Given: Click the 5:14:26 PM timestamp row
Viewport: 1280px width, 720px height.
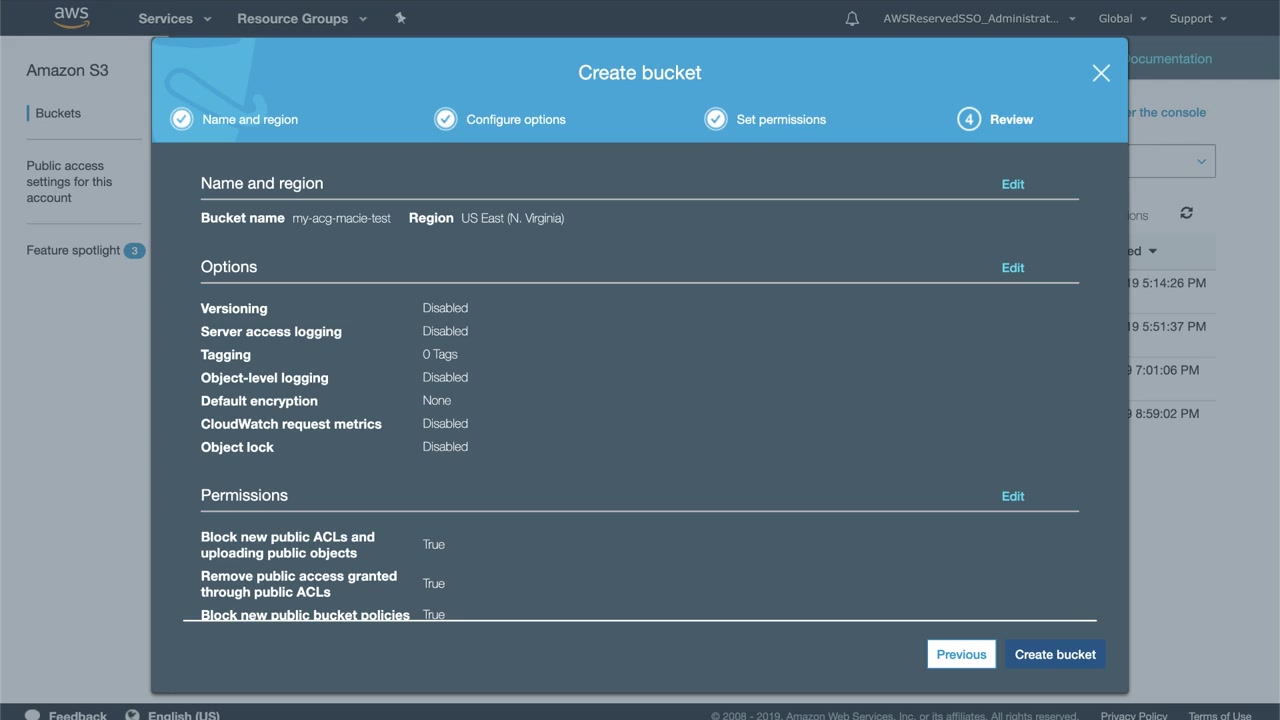Looking at the screenshot, I should click(x=1169, y=283).
